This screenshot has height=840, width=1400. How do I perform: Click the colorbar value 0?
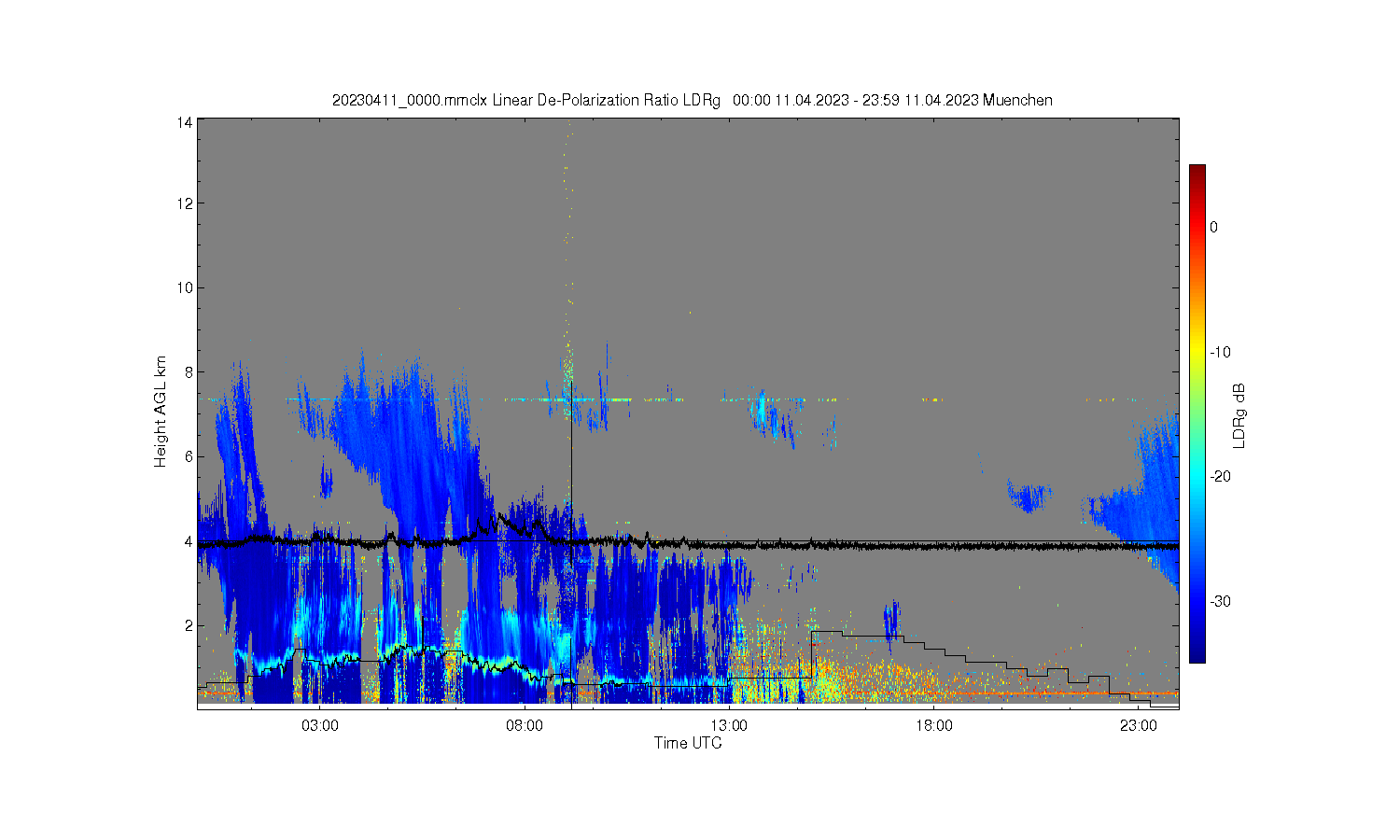click(x=1213, y=227)
